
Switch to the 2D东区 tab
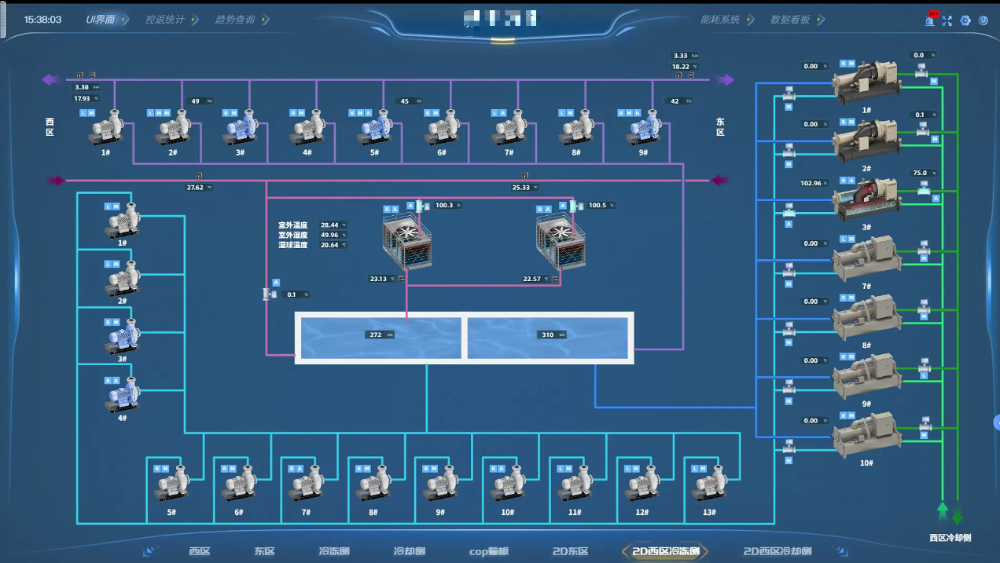570,551
